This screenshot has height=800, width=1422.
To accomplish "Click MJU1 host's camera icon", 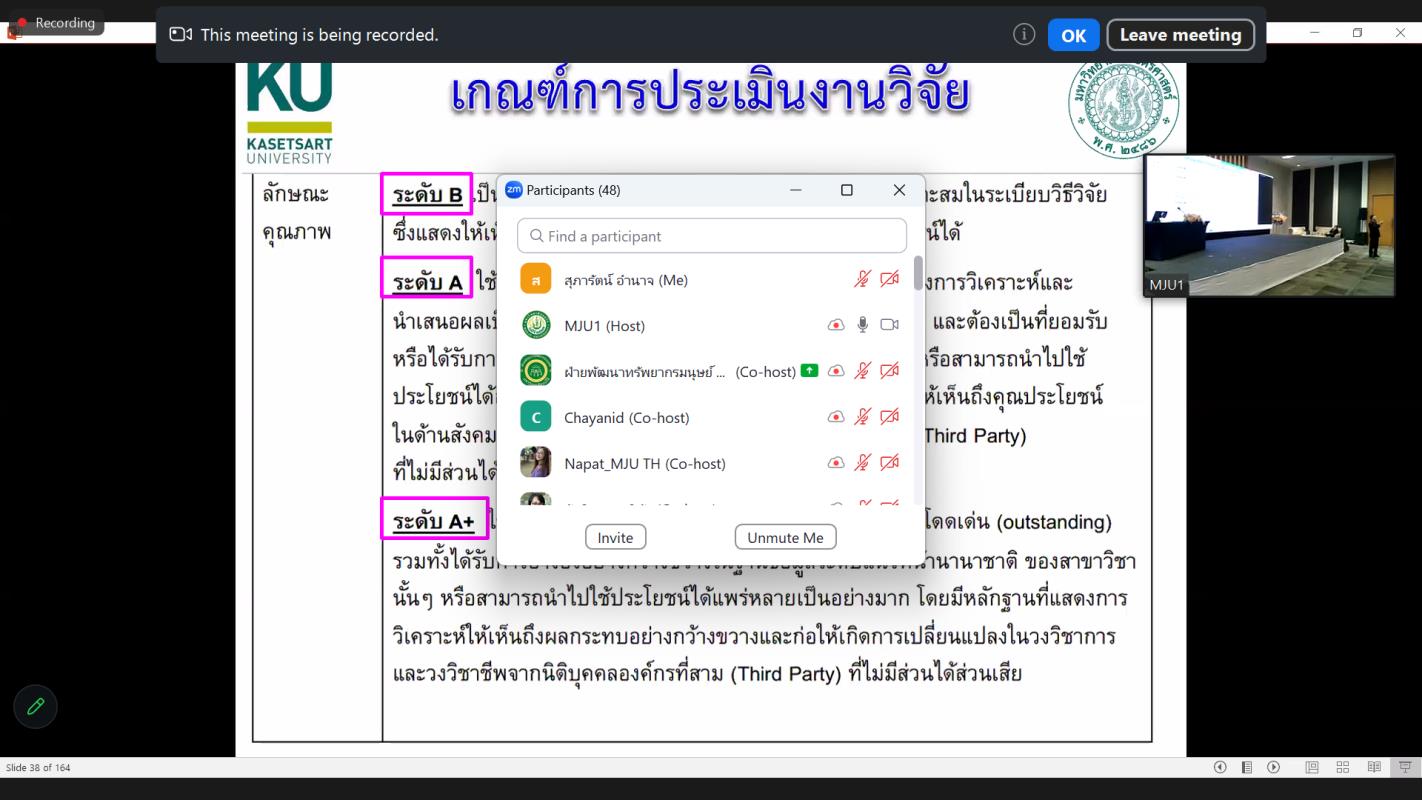I will click(889, 325).
